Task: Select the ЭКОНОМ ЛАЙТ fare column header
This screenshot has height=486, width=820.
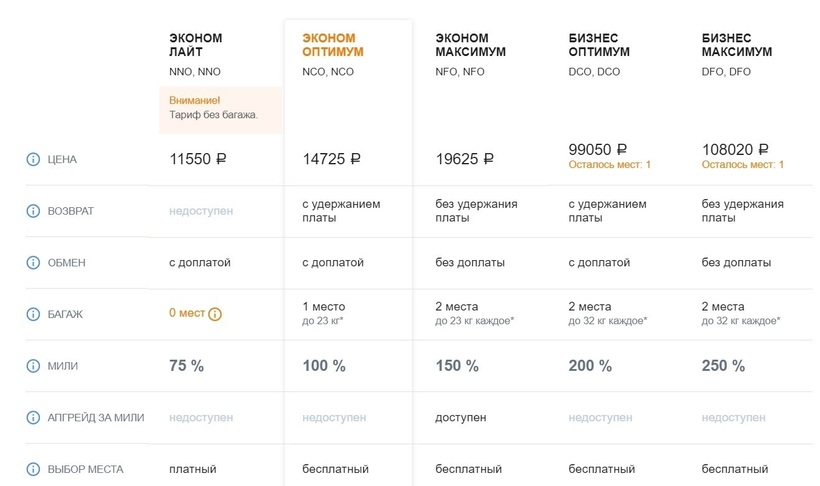Action: click(x=196, y=45)
